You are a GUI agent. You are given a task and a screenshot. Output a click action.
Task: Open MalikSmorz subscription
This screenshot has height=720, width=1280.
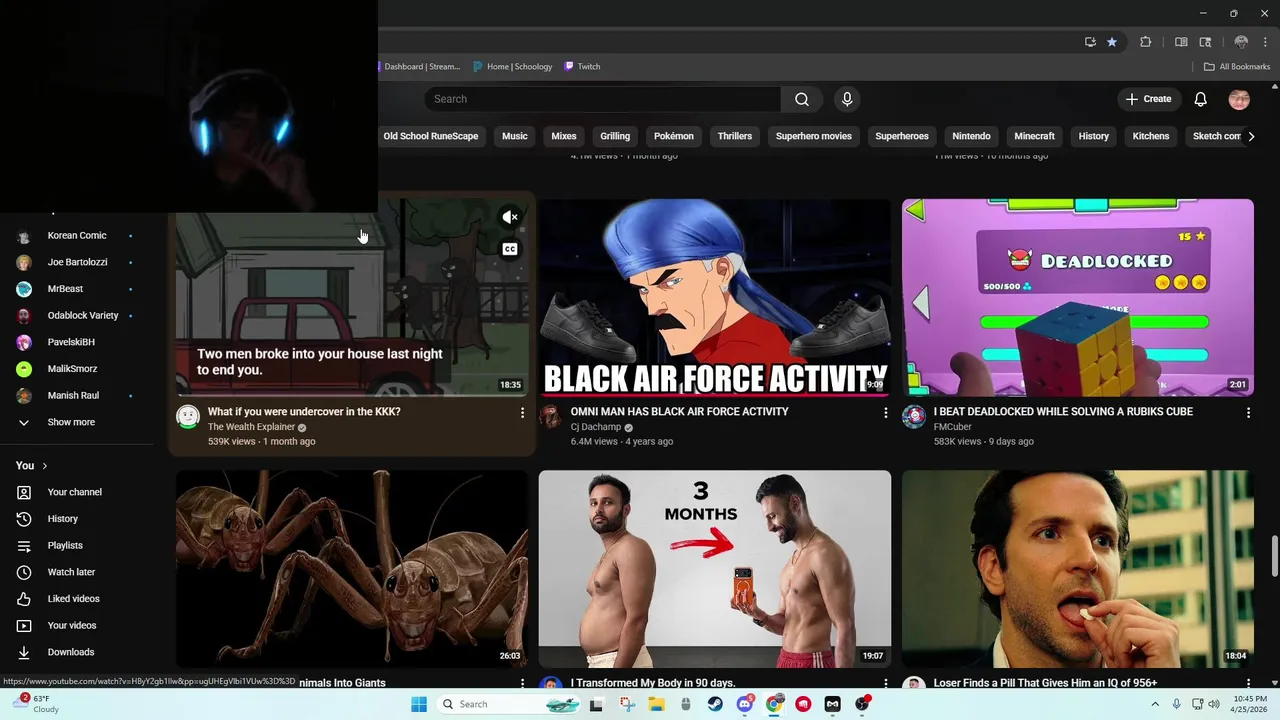72,369
